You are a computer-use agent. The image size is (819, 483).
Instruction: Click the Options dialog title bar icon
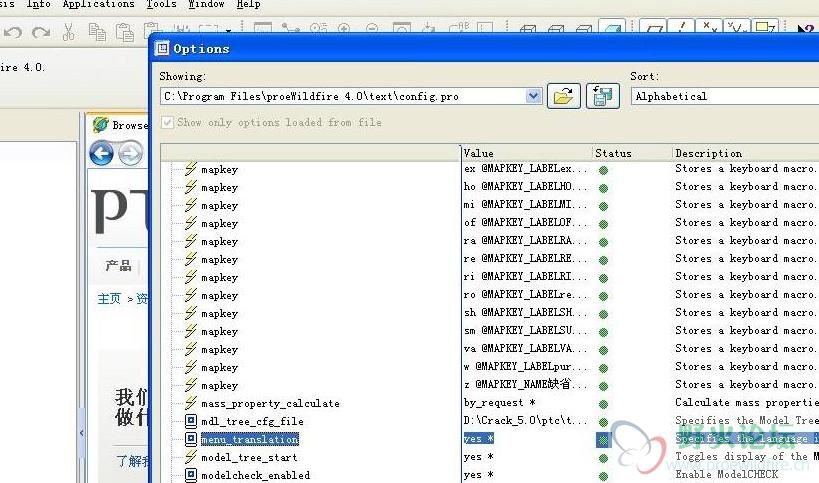coord(162,49)
